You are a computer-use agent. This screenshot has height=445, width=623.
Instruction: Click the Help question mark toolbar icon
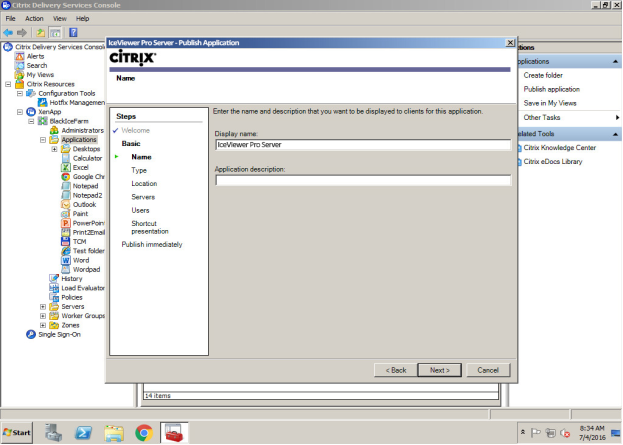pyautogui.click(x=73, y=33)
